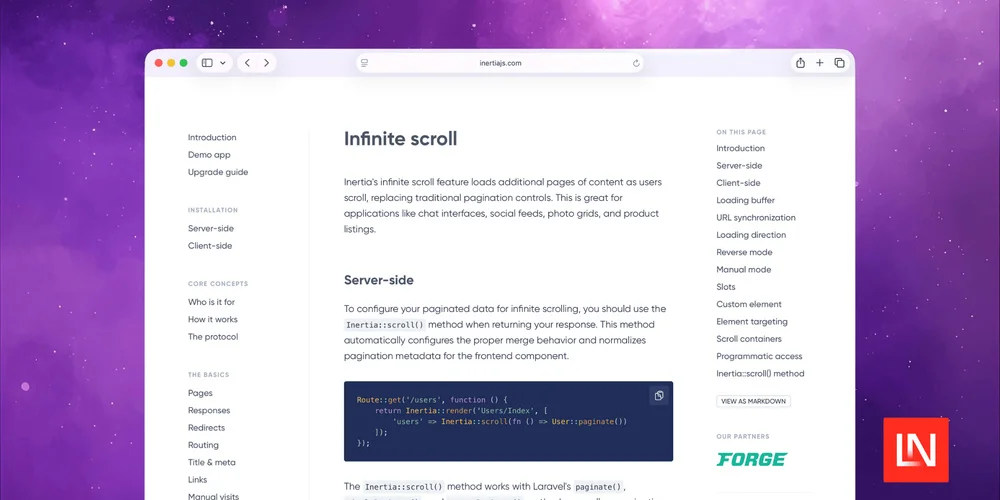Jump to Scroll containers section

point(749,339)
